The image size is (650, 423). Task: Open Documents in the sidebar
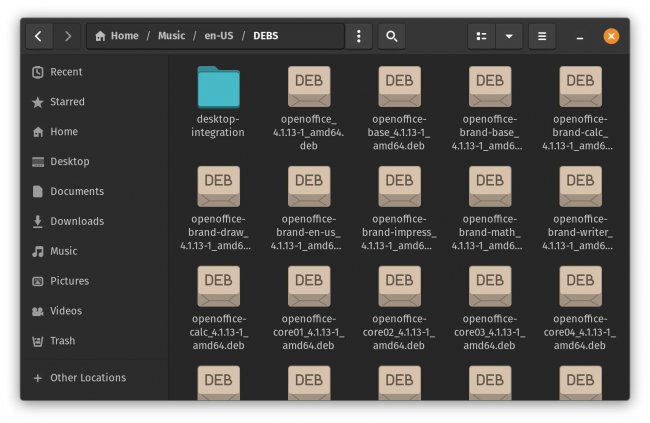(x=95, y=191)
